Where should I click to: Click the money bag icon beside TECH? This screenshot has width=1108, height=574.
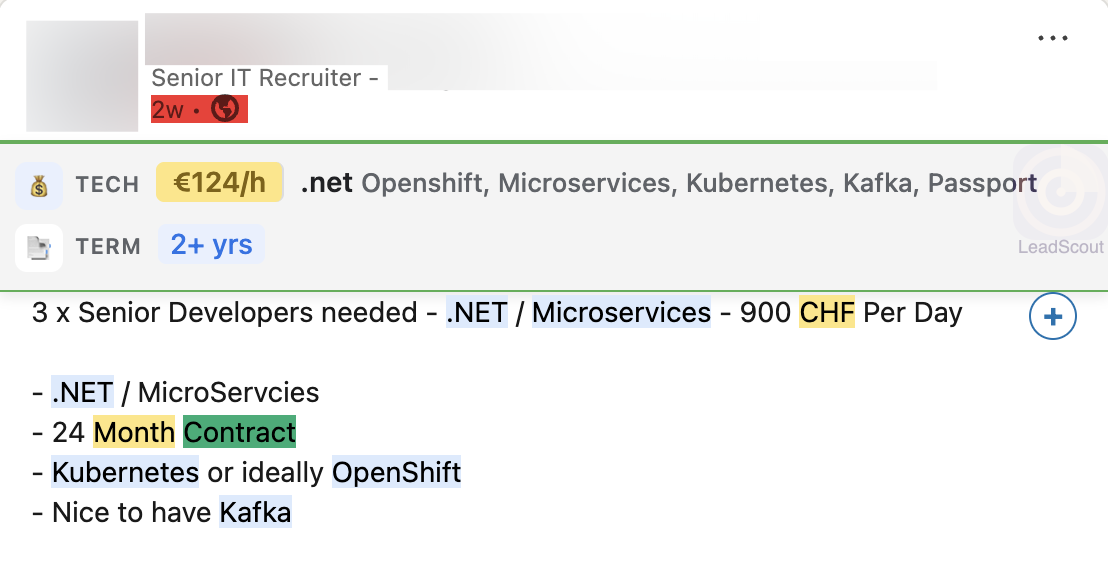pyautogui.click(x=39, y=185)
